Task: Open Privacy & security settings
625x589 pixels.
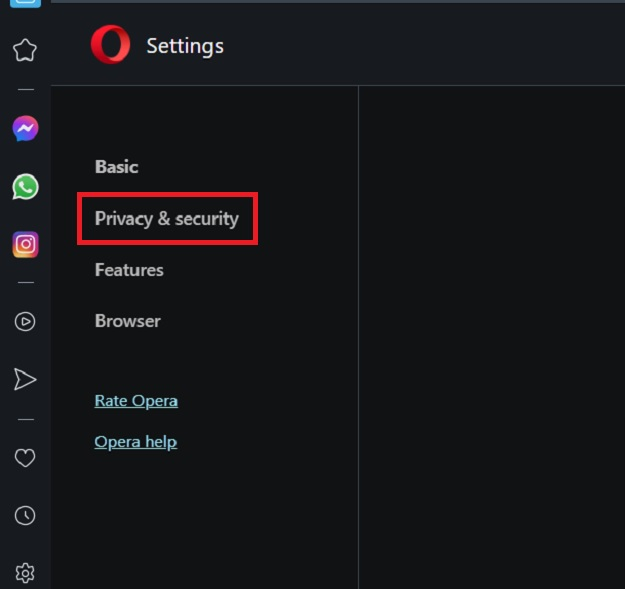Action: tap(167, 218)
